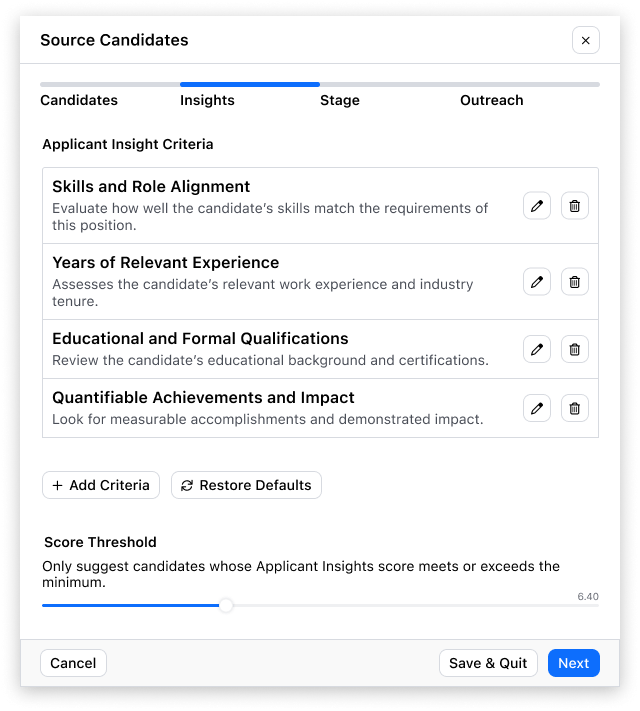
Task: Delete the Skills and Role Alignment criterion
Action: click(x=575, y=206)
